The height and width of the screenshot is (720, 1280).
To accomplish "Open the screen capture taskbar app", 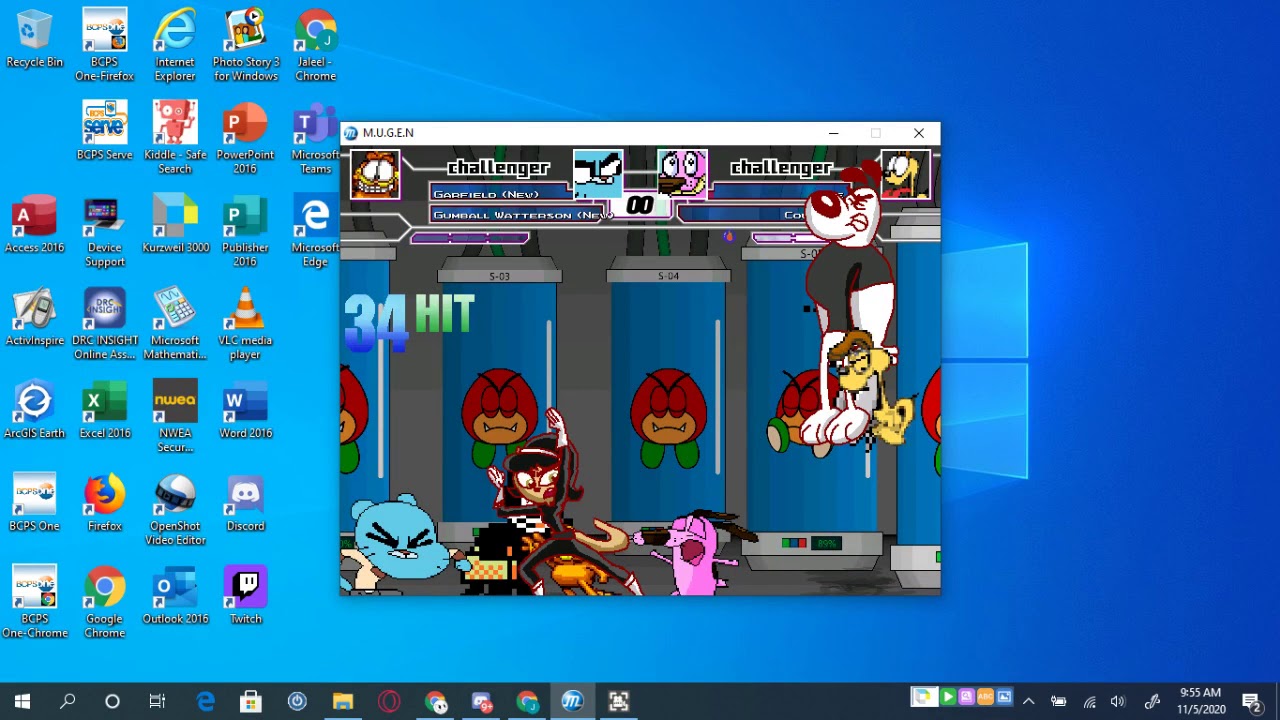I will (618, 701).
